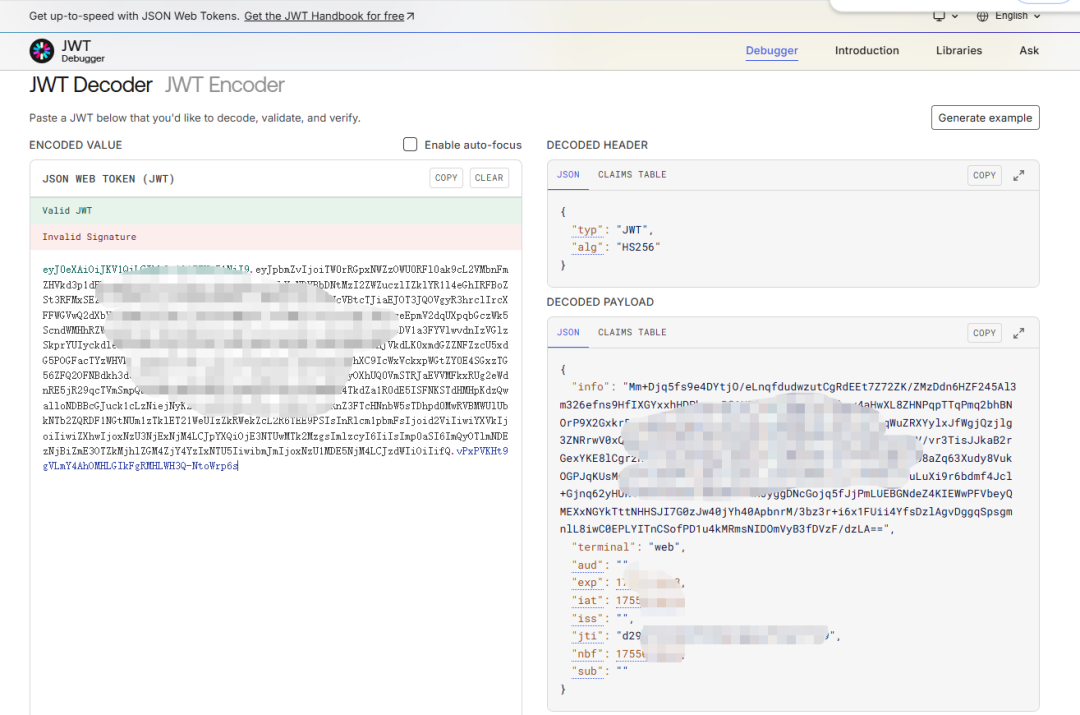Viewport: 1080px width, 715px height.
Task: Click the "web" terminal value
Action: [x=664, y=548]
